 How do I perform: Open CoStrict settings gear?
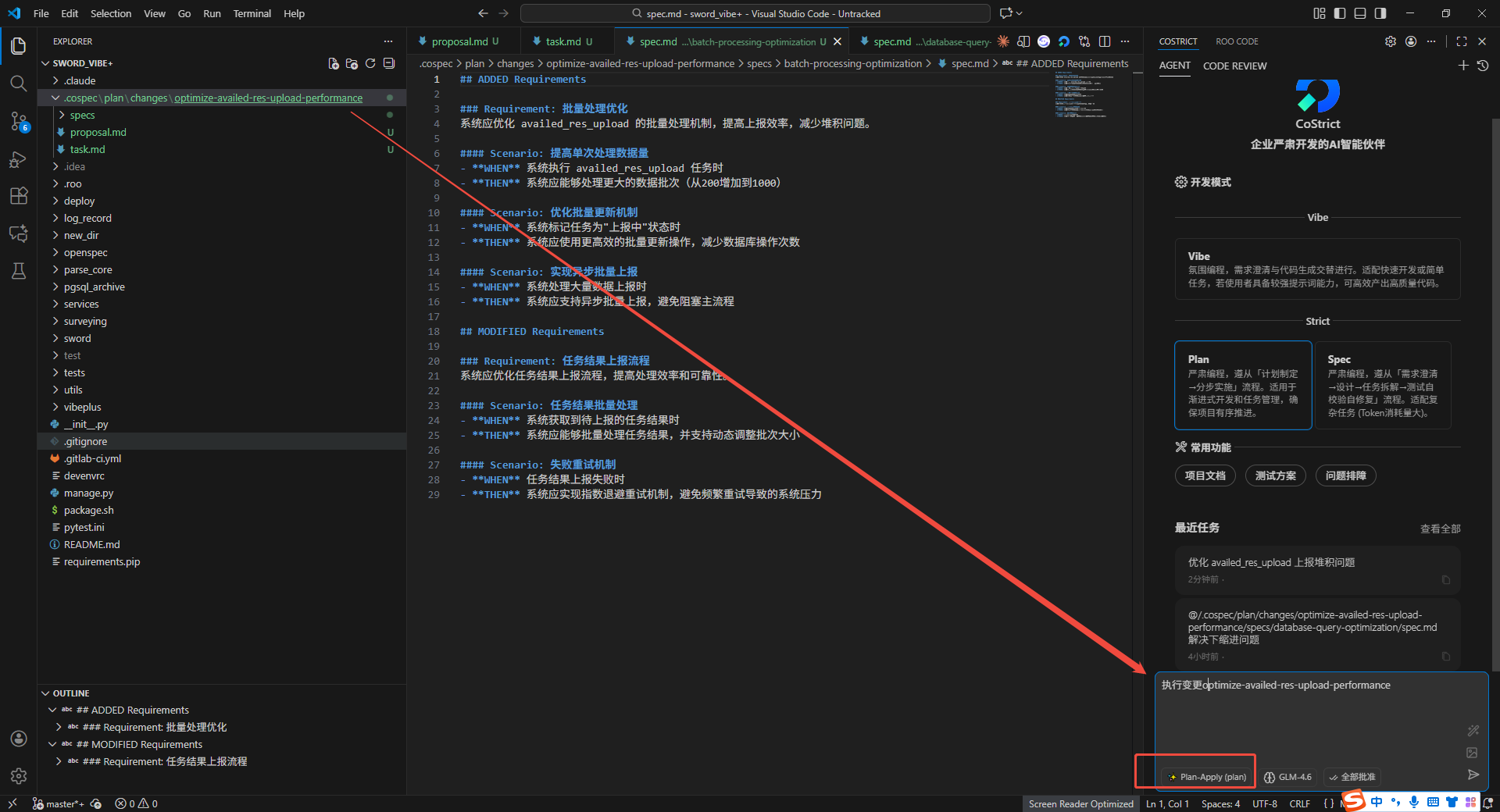point(1390,41)
